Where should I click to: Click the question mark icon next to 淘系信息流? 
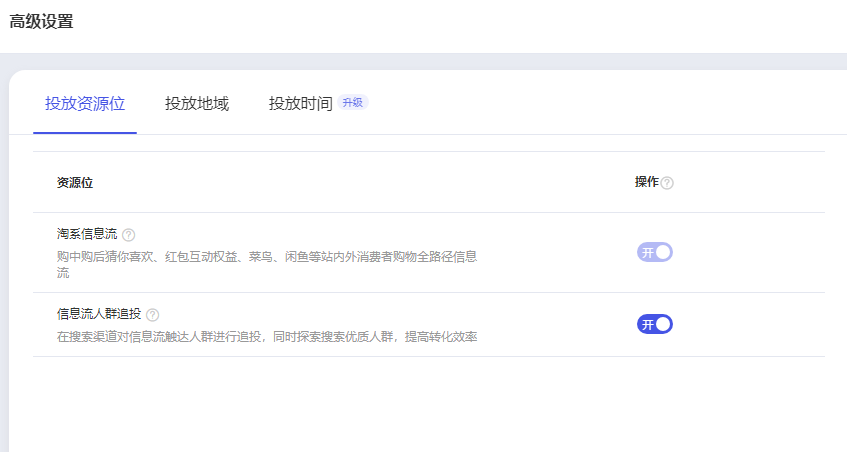pos(128,235)
